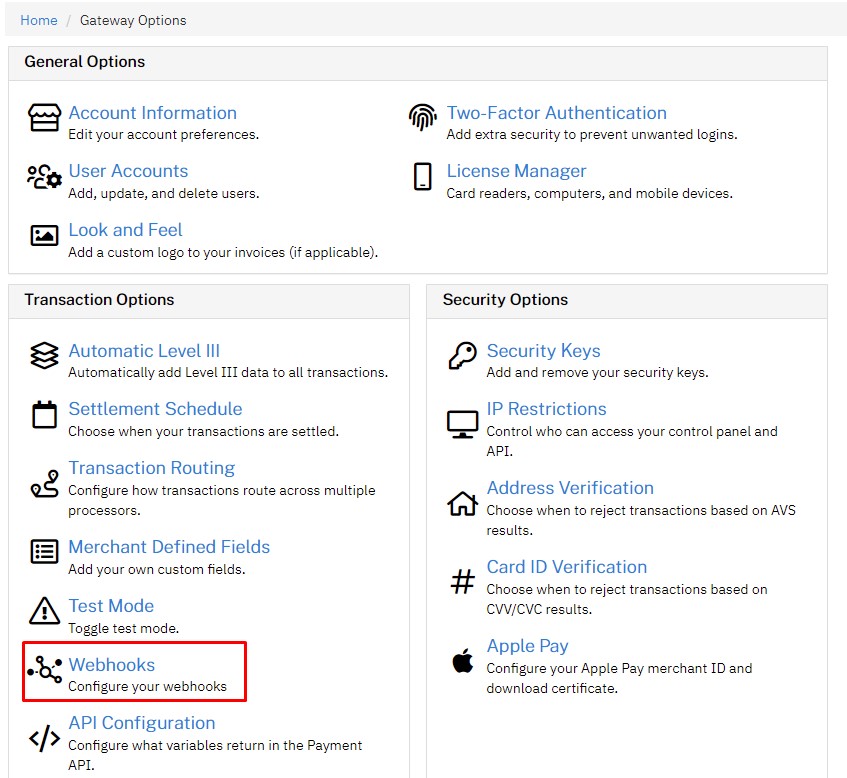
Task: Open the Webhooks configuration link
Action: [x=111, y=665]
